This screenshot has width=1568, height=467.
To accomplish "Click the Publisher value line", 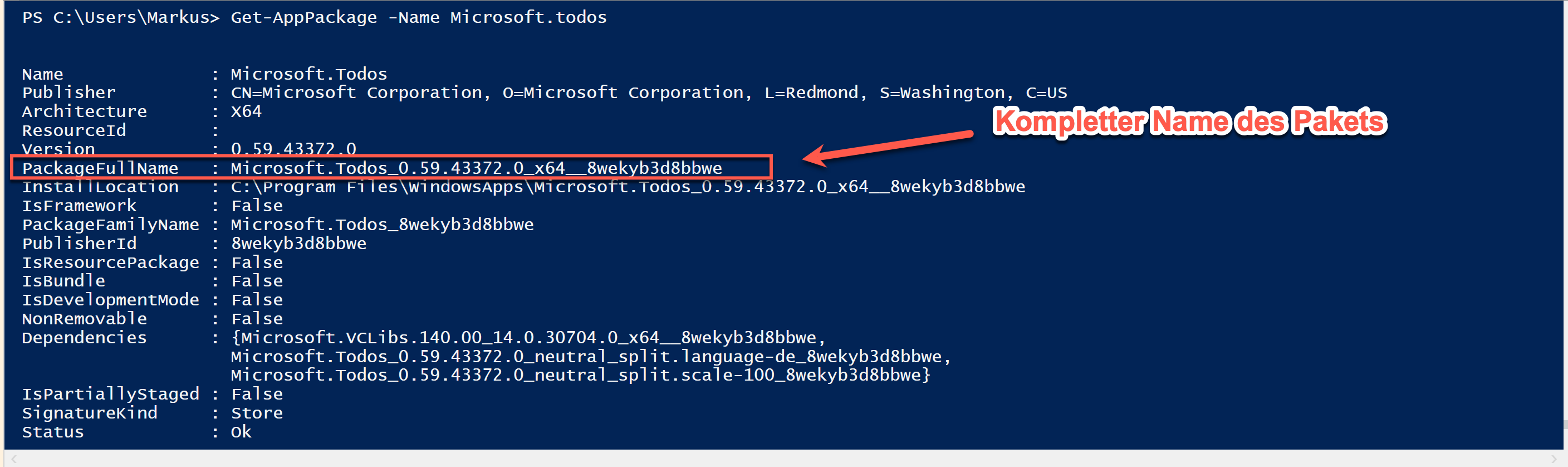I will pyautogui.click(x=648, y=93).
